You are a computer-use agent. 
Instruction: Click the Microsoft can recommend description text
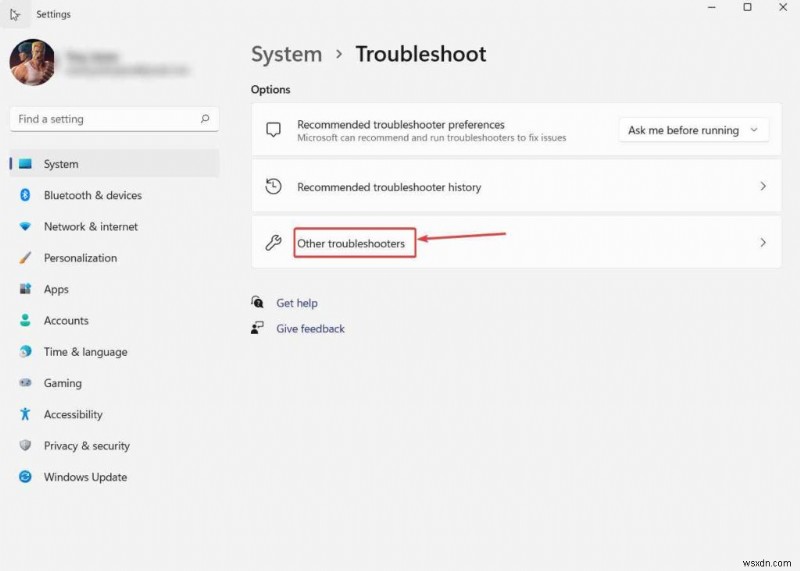432,138
